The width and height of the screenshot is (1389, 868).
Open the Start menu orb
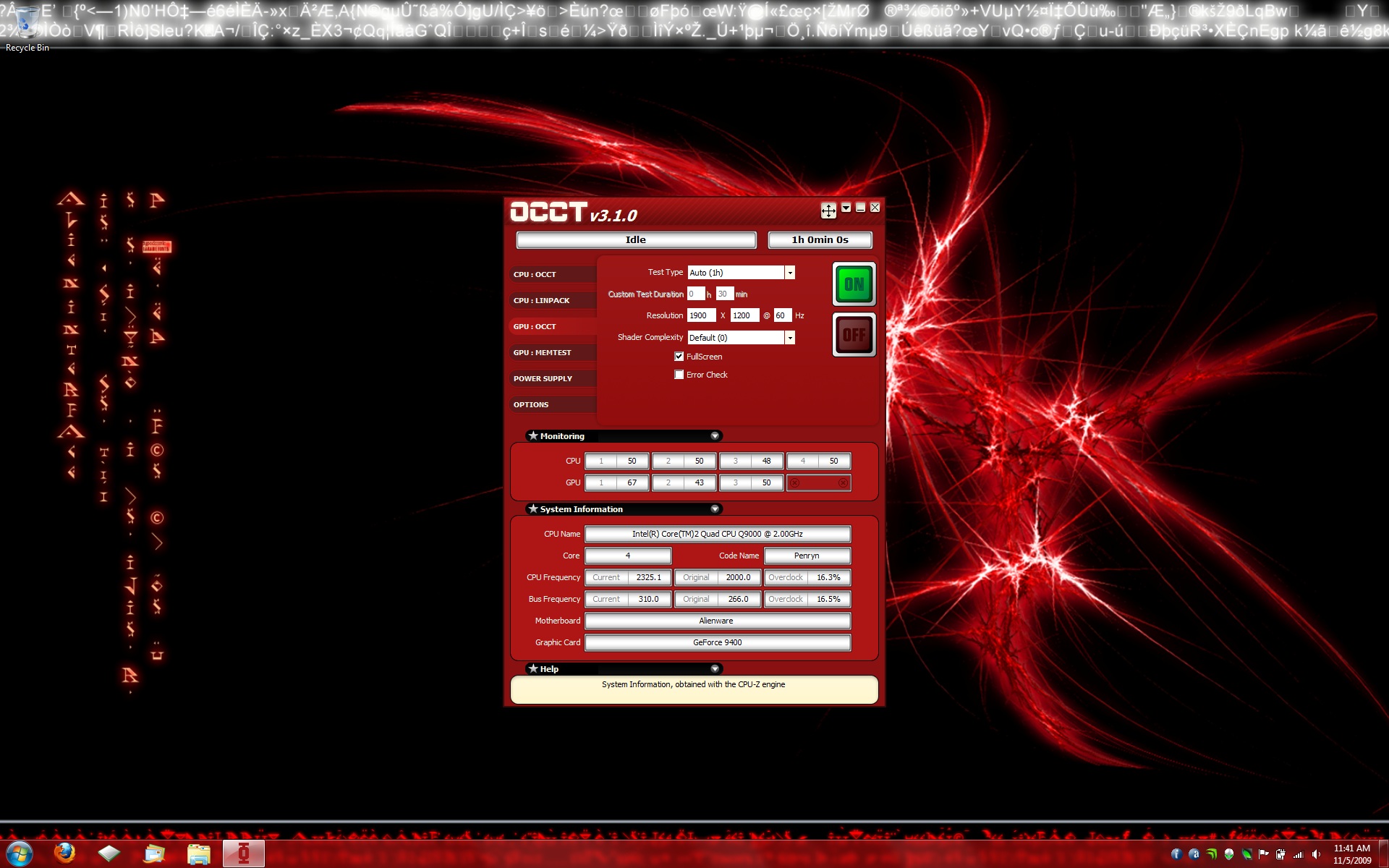[20, 854]
